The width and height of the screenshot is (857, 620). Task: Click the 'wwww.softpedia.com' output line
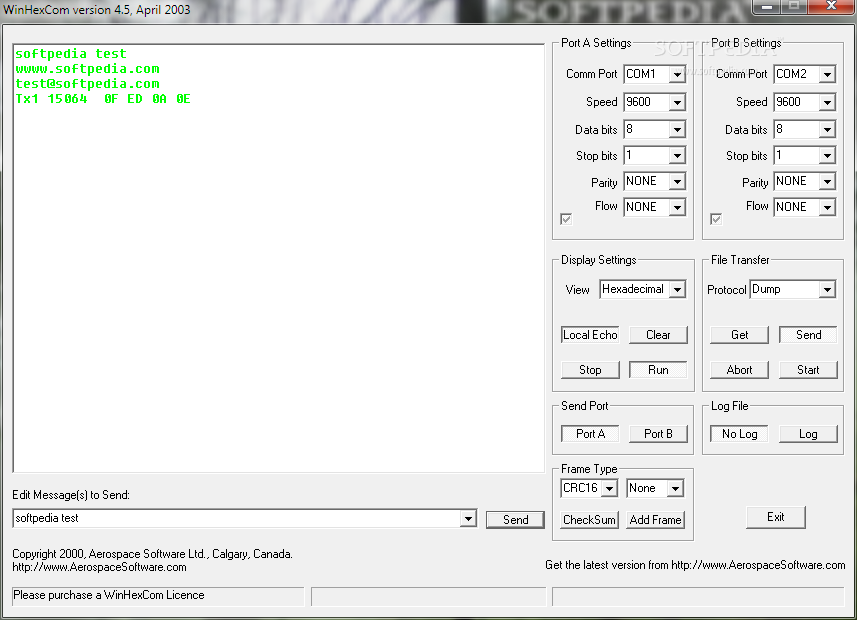[87, 69]
